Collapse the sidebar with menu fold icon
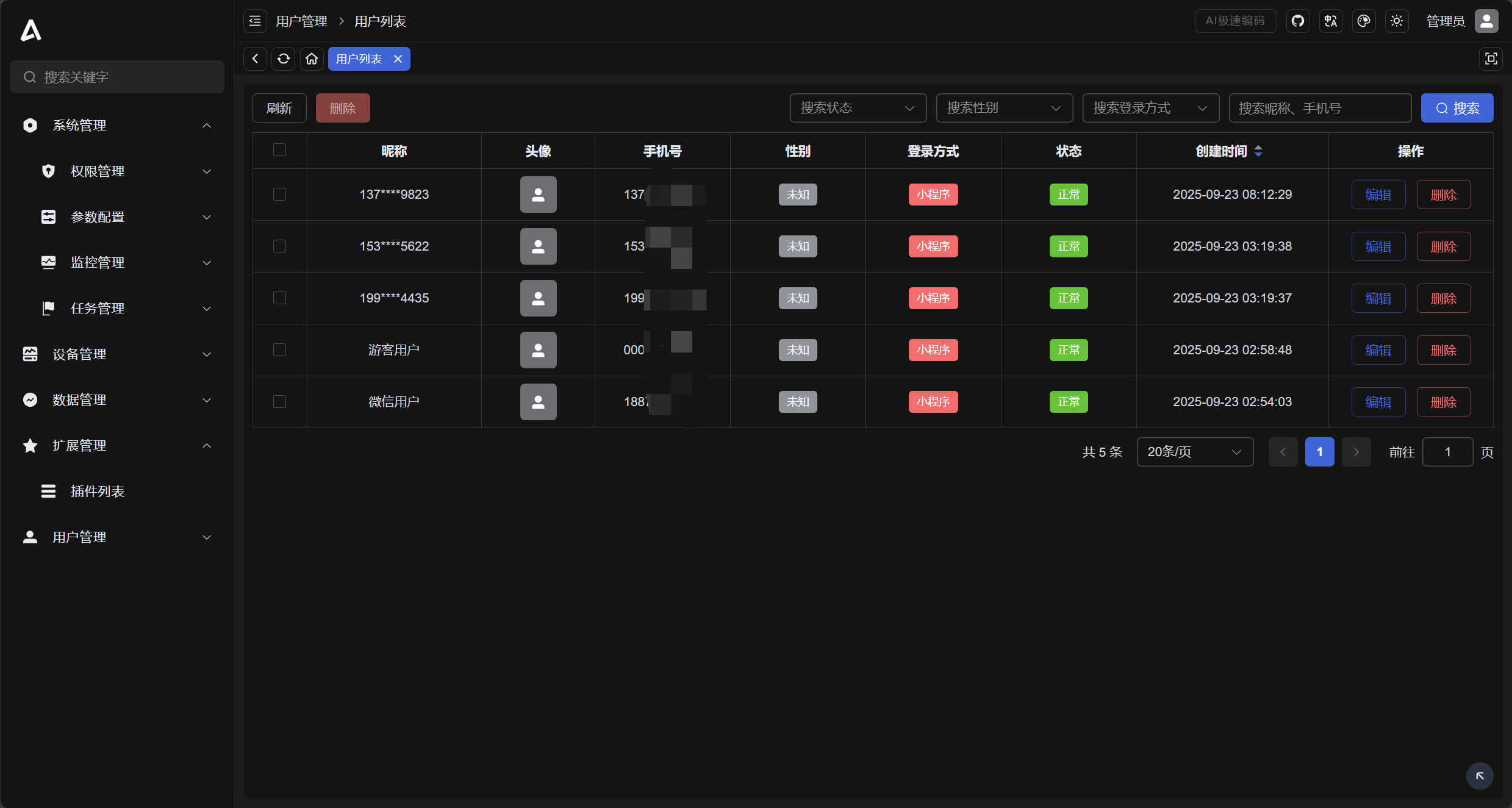Screen dimensions: 1512x808 [x=255, y=21]
